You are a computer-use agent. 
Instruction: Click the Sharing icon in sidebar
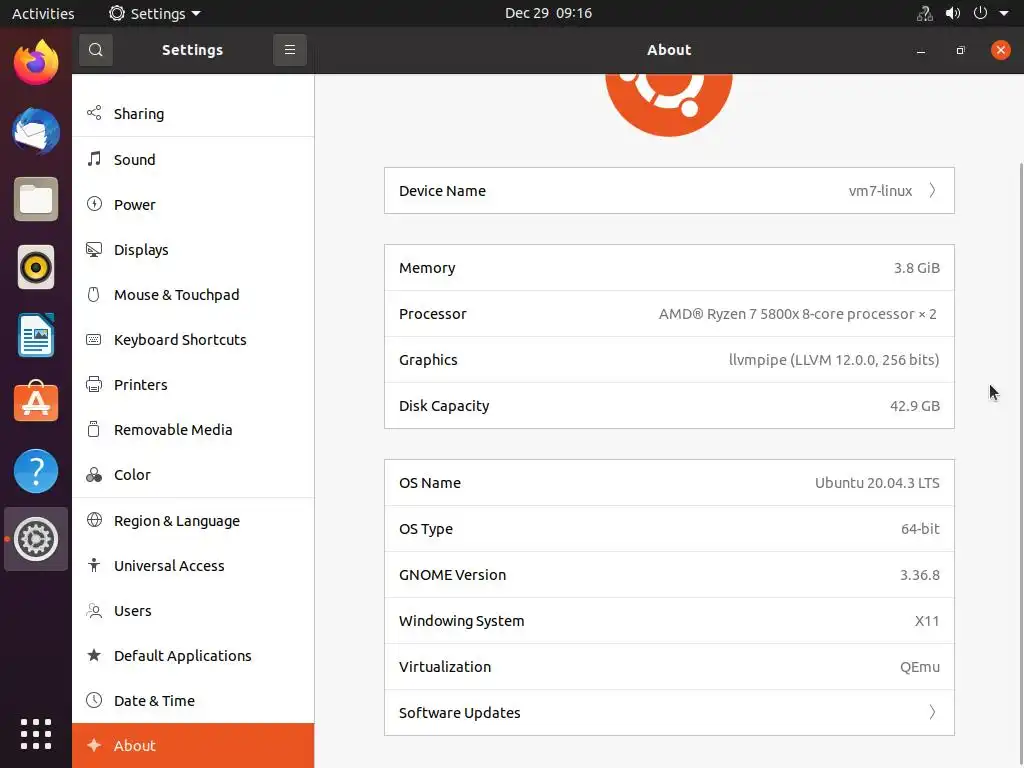(x=94, y=113)
